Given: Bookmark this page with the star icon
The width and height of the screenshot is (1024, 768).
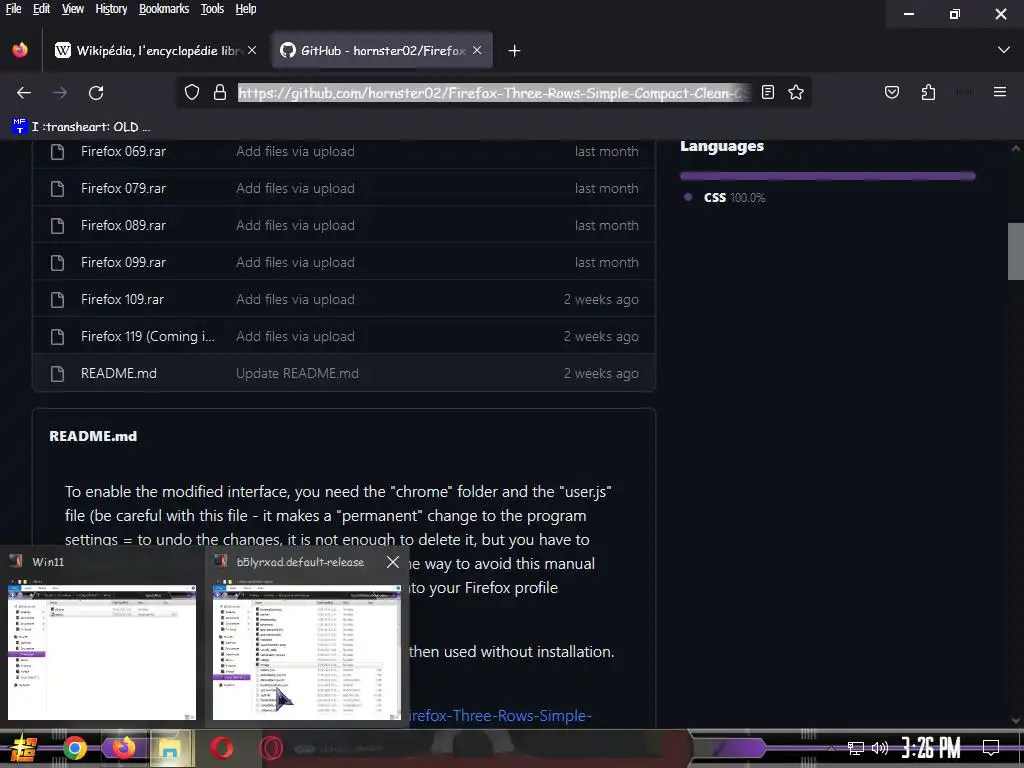Looking at the screenshot, I should tap(795, 93).
